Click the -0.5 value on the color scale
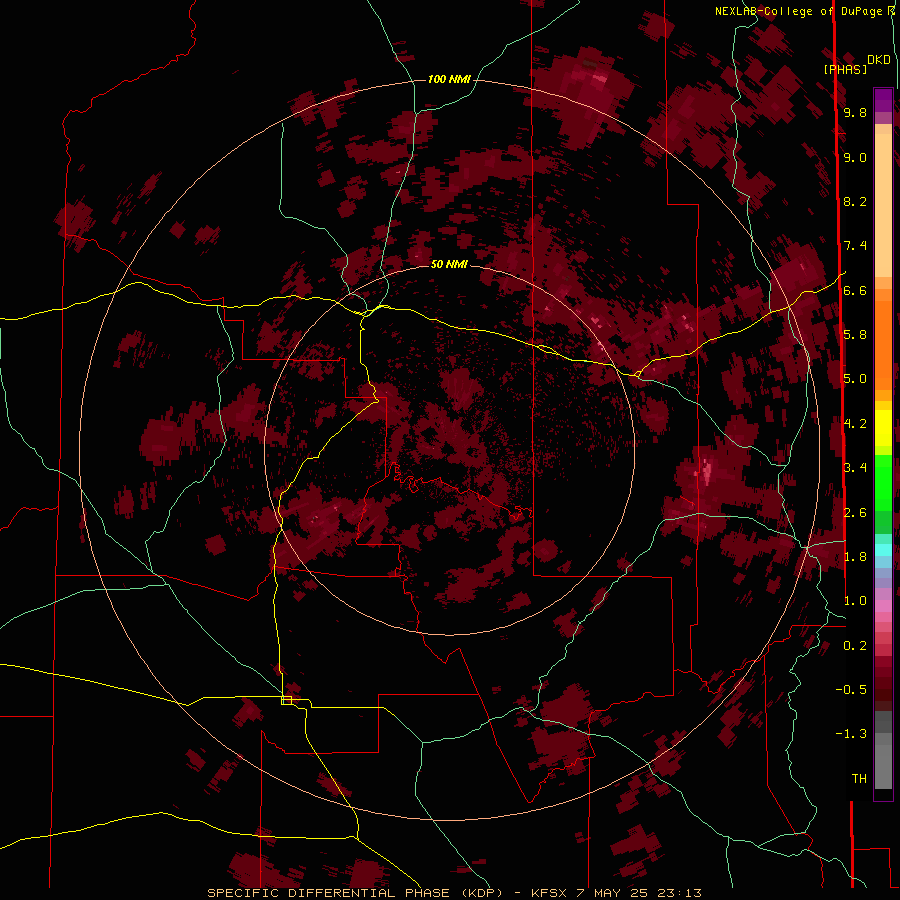900x900 pixels. [851, 690]
